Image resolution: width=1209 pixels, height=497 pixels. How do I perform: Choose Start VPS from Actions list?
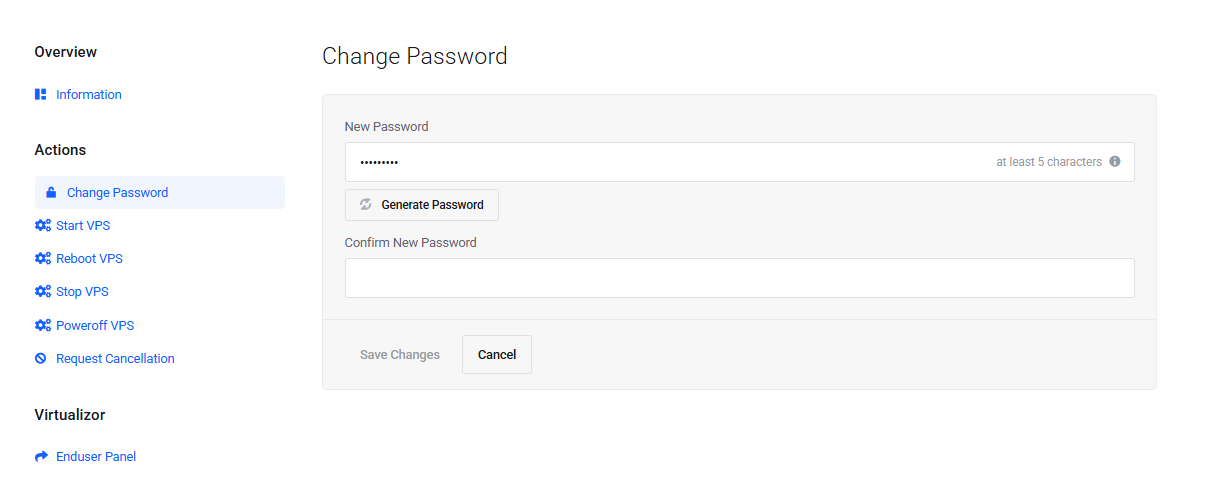point(83,226)
